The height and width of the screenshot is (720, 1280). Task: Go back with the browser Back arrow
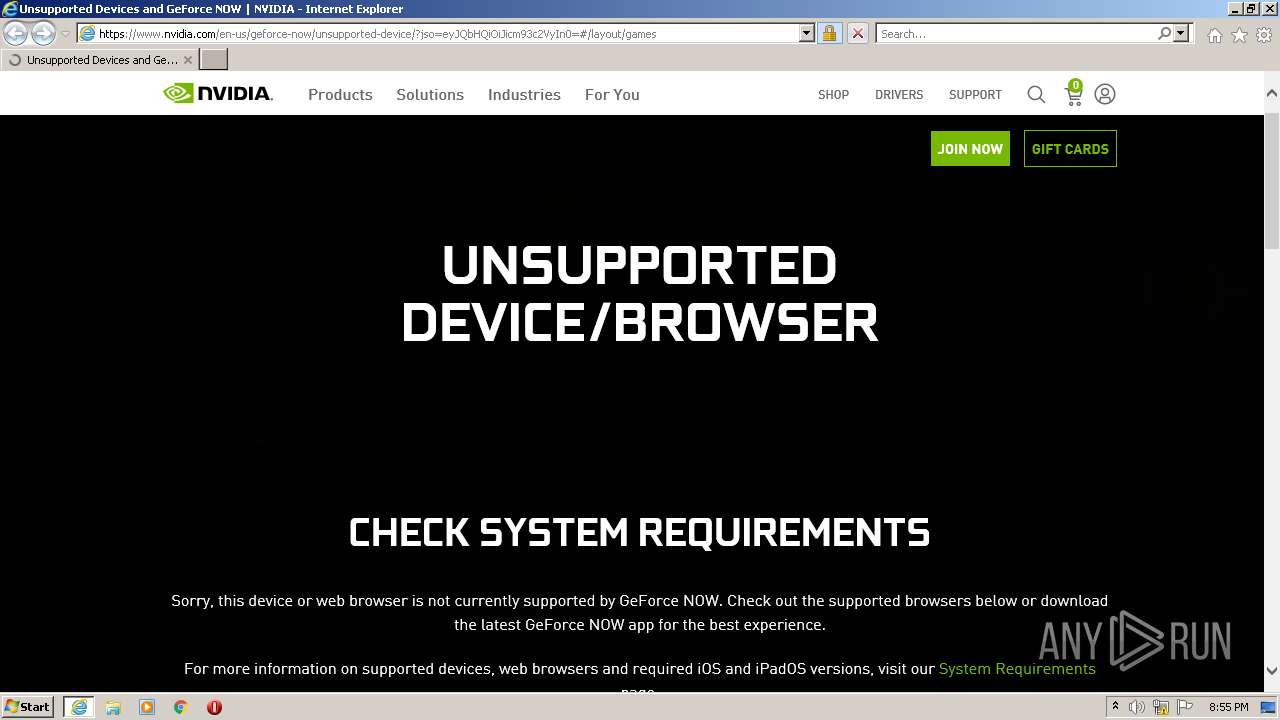[15, 33]
